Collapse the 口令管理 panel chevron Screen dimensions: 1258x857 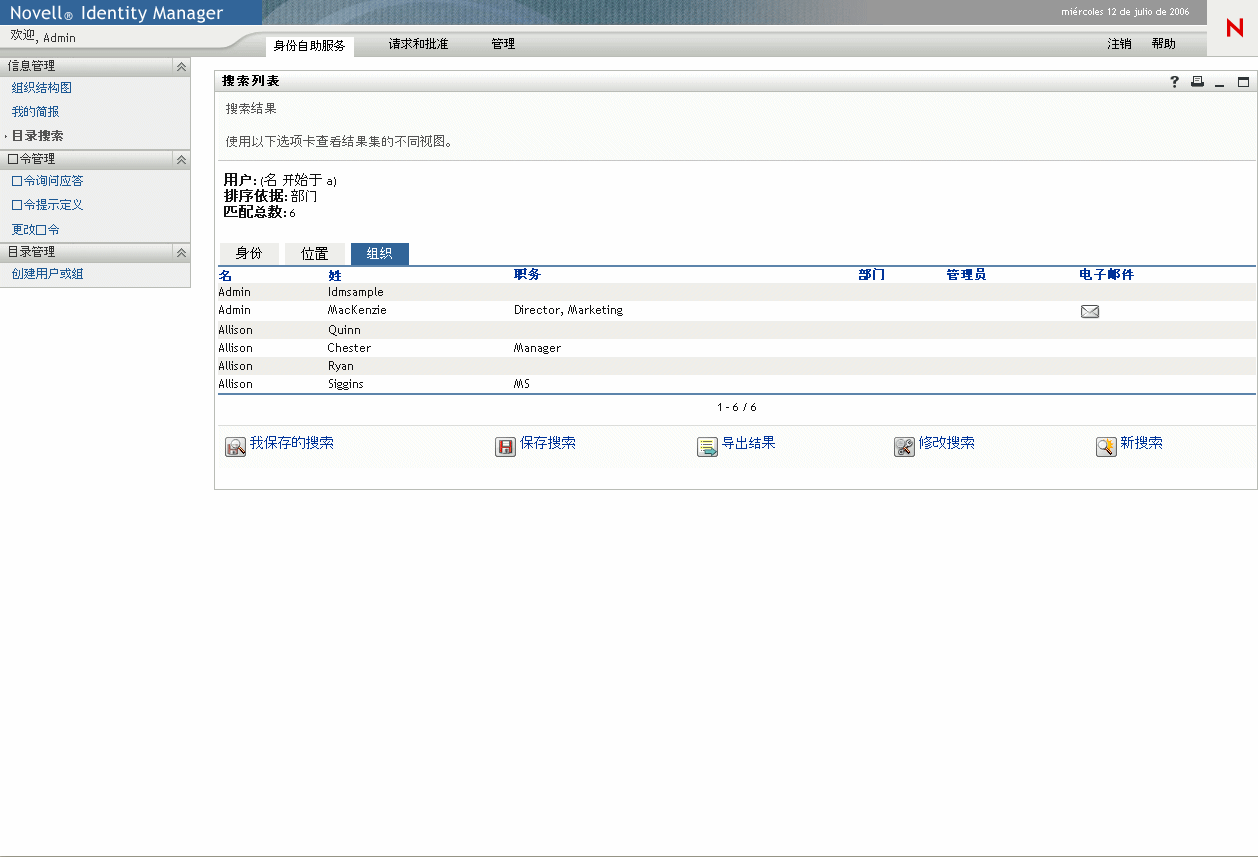coord(181,159)
